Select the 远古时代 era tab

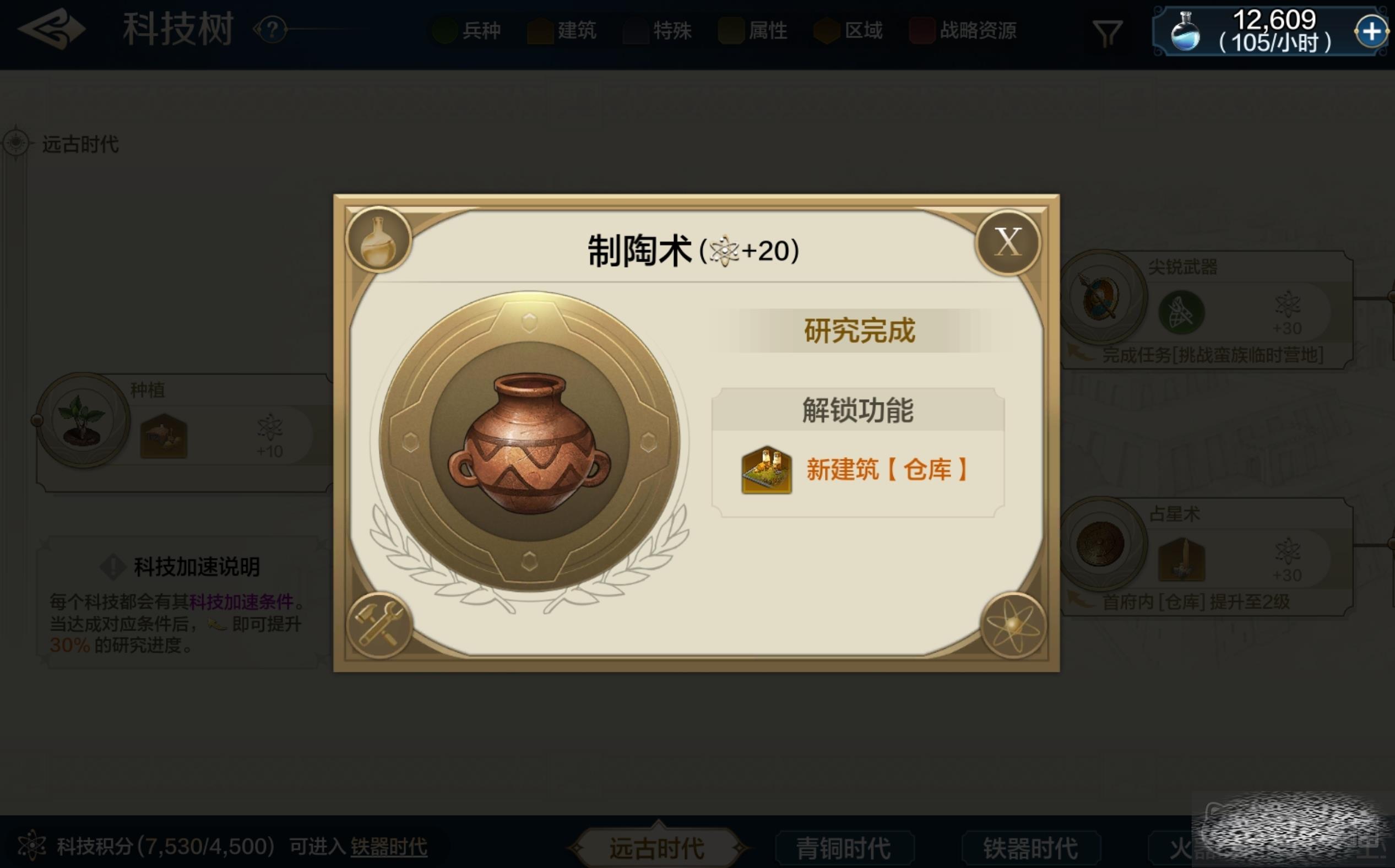click(656, 848)
